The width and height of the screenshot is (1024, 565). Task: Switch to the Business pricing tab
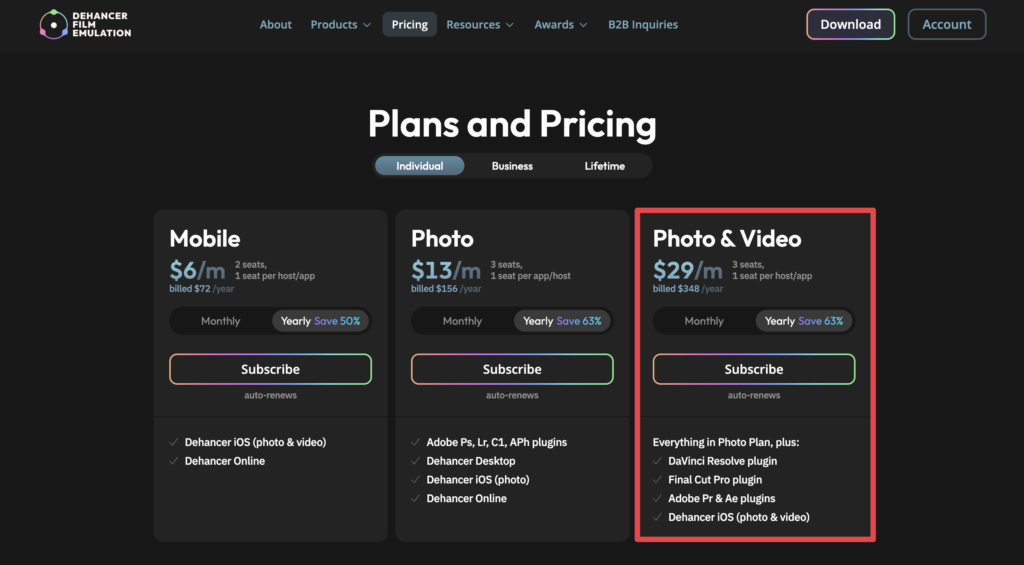pos(512,166)
